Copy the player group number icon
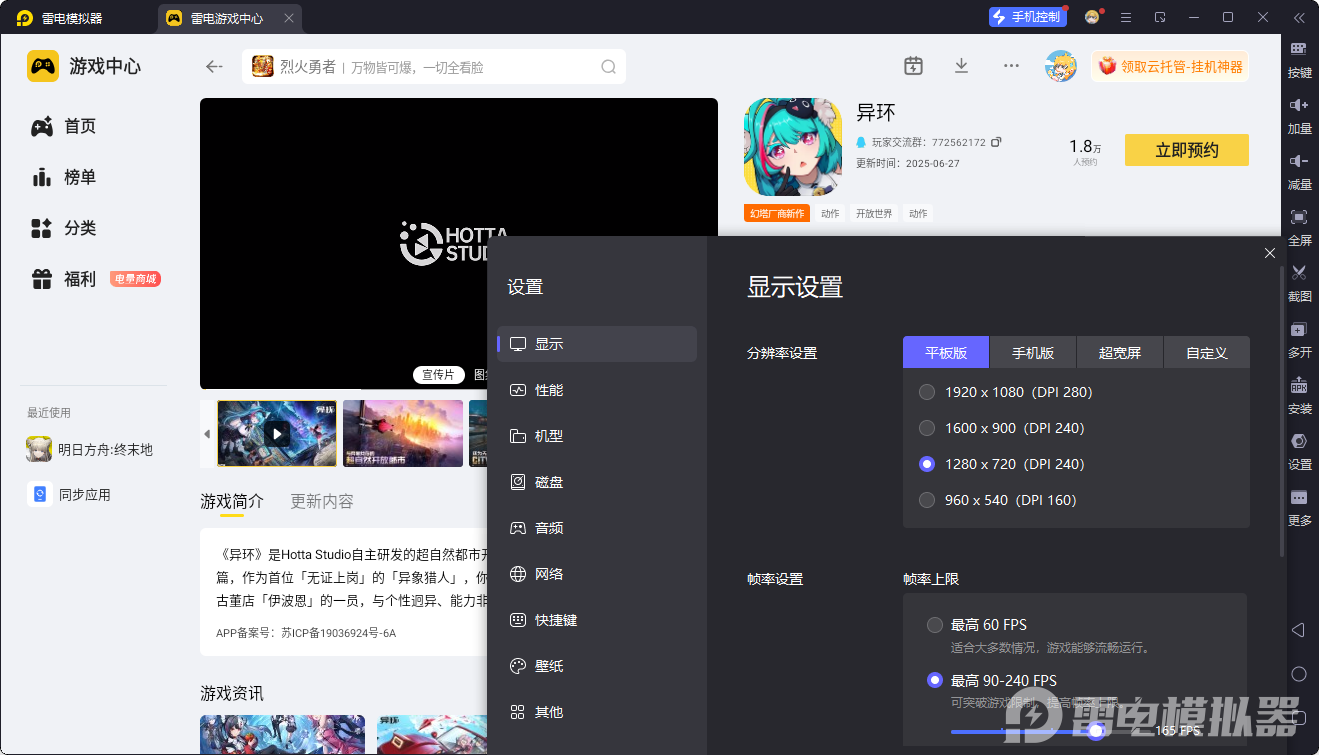Screen dimensions: 1319x755 coord(996,142)
